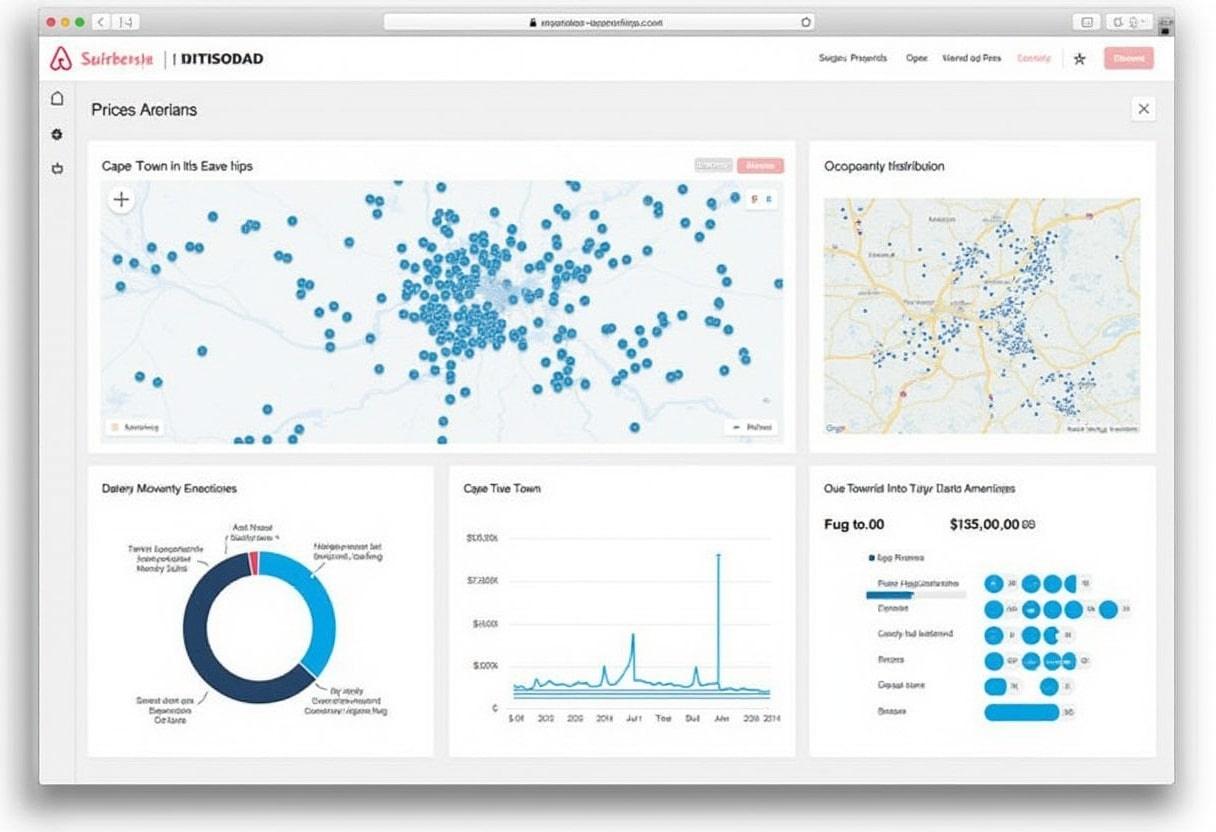The image size is (1216, 832).
Task: Click the browser back arrow
Action: (100, 21)
